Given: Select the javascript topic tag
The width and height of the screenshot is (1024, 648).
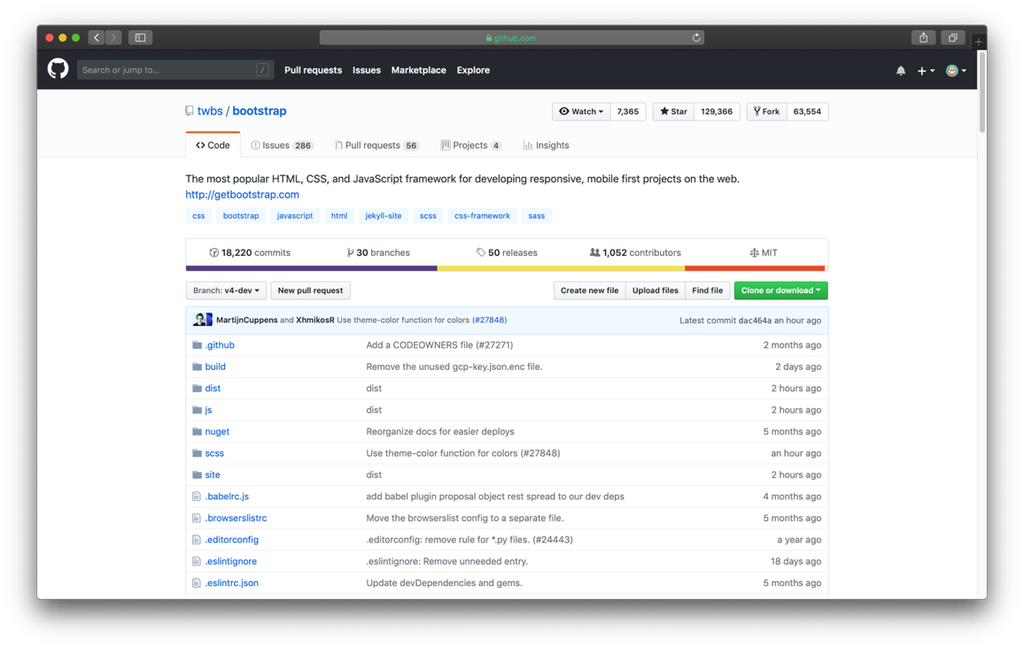Looking at the screenshot, I should click(x=295, y=216).
